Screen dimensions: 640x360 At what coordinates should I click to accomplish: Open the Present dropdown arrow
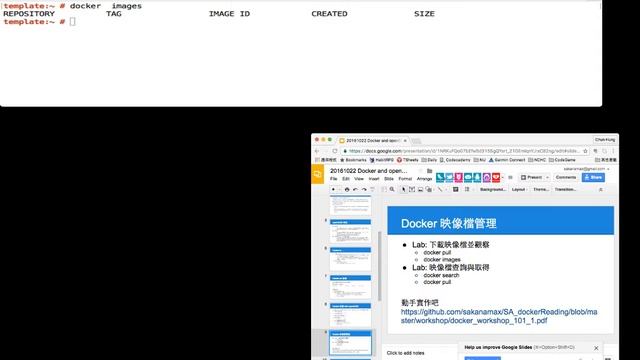pos(547,177)
